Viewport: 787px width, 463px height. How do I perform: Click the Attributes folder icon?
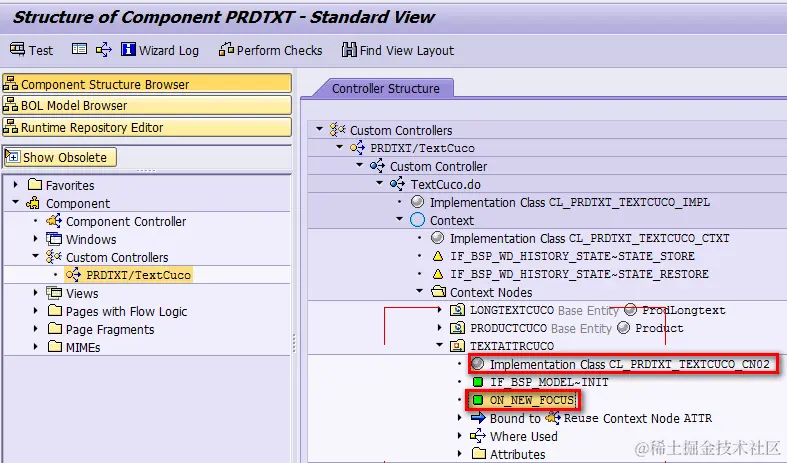click(x=479, y=453)
